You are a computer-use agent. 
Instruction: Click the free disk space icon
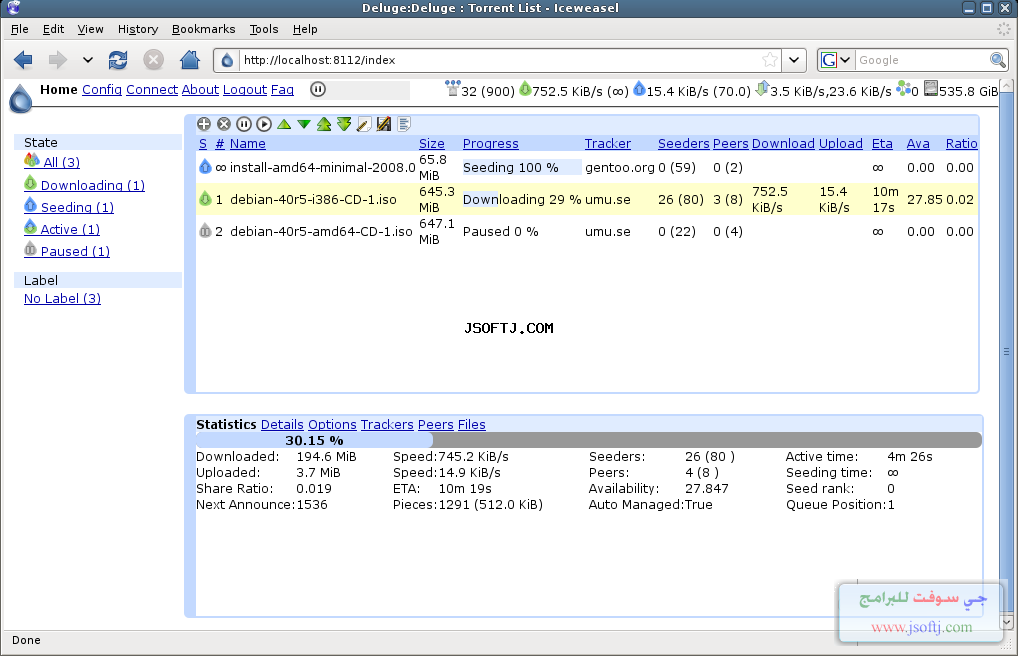point(931,88)
